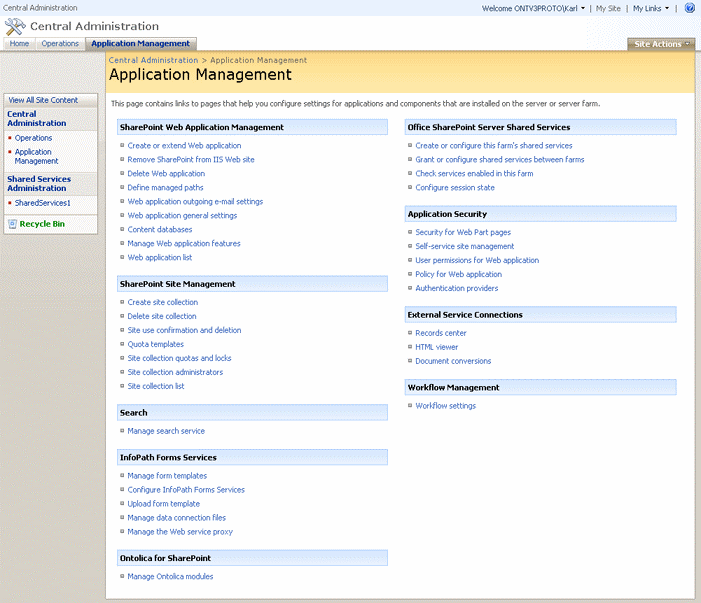Open Grant or configure shared services between farms
The image size is (701, 603).
(500, 160)
